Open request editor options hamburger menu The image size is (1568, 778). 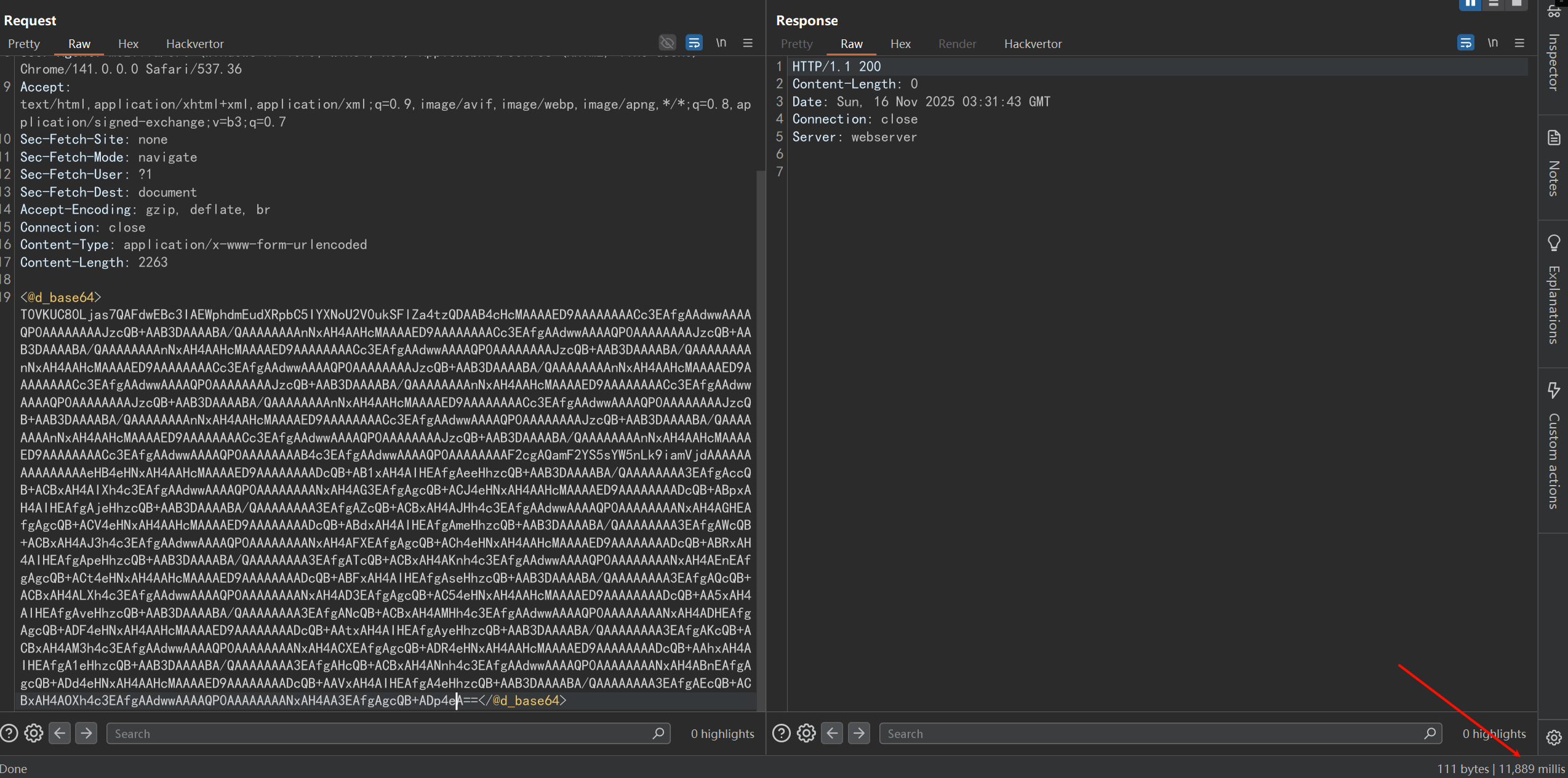click(748, 42)
